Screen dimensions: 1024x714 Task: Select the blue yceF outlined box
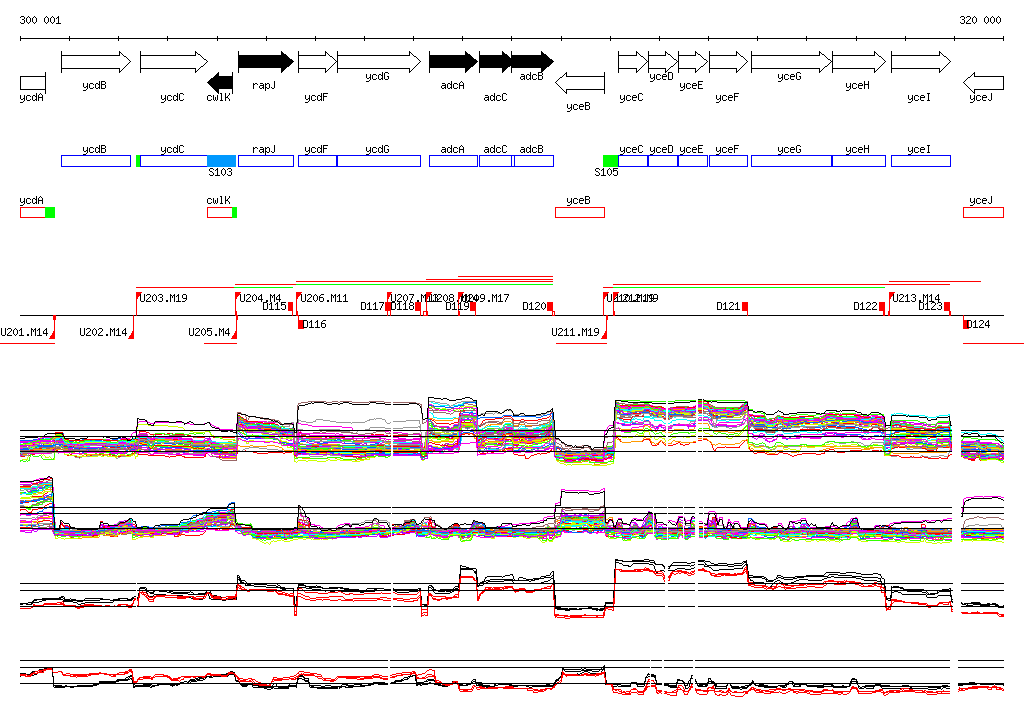point(728,161)
